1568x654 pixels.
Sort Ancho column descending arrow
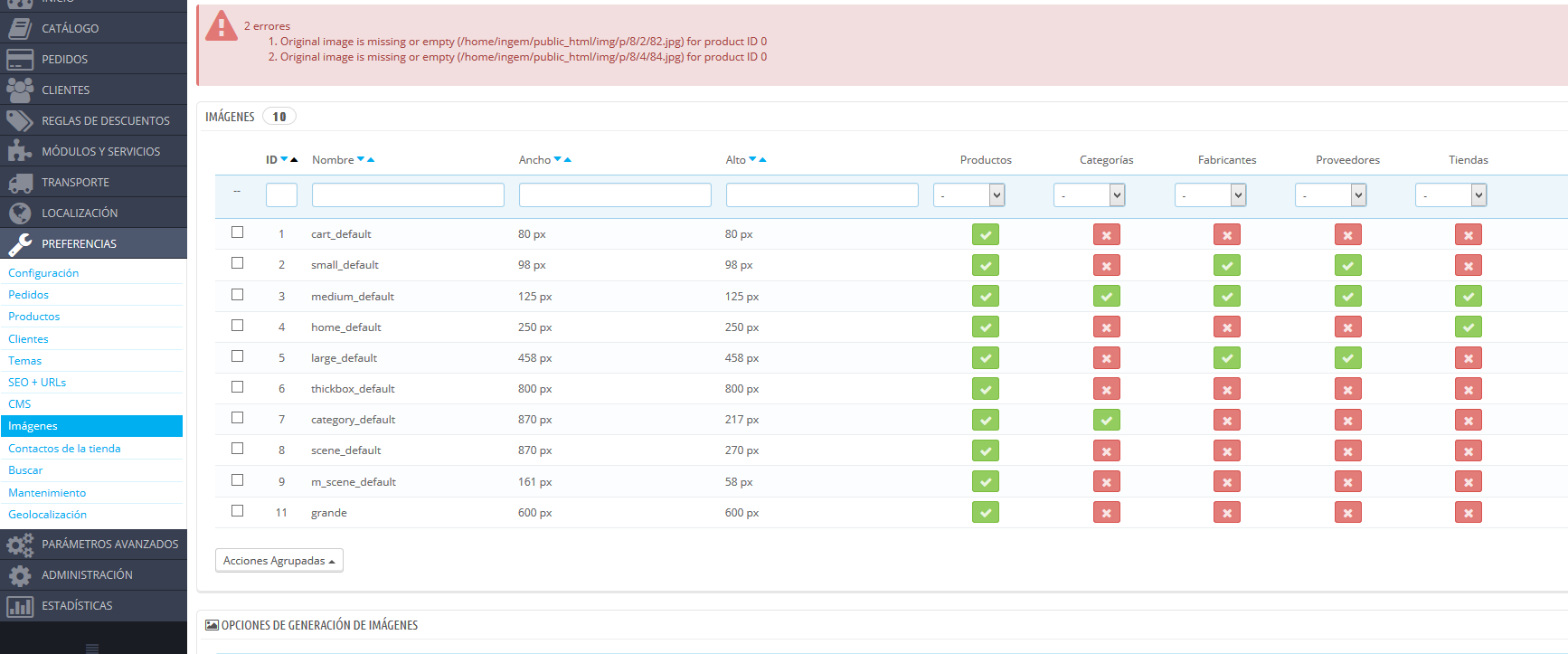click(x=558, y=159)
